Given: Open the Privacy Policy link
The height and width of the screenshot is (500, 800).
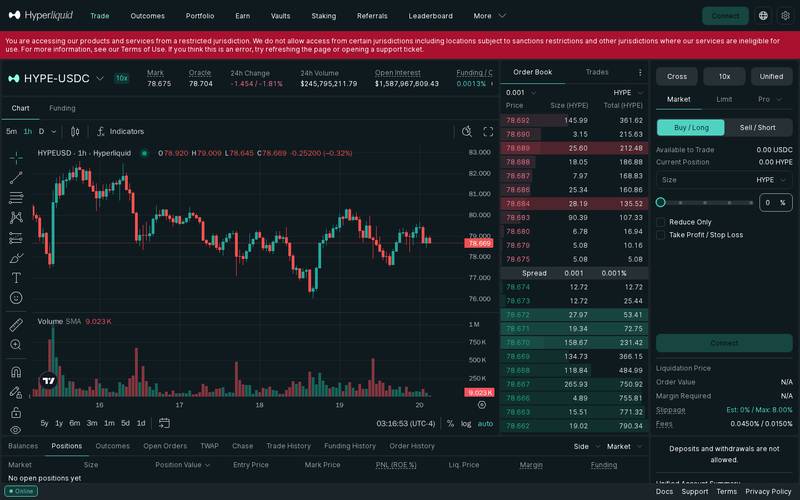Looking at the screenshot, I should pos(768,491).
